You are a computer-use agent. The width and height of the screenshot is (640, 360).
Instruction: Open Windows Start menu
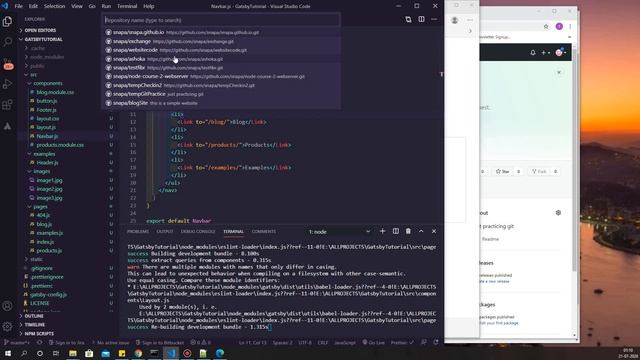point(8,353)
